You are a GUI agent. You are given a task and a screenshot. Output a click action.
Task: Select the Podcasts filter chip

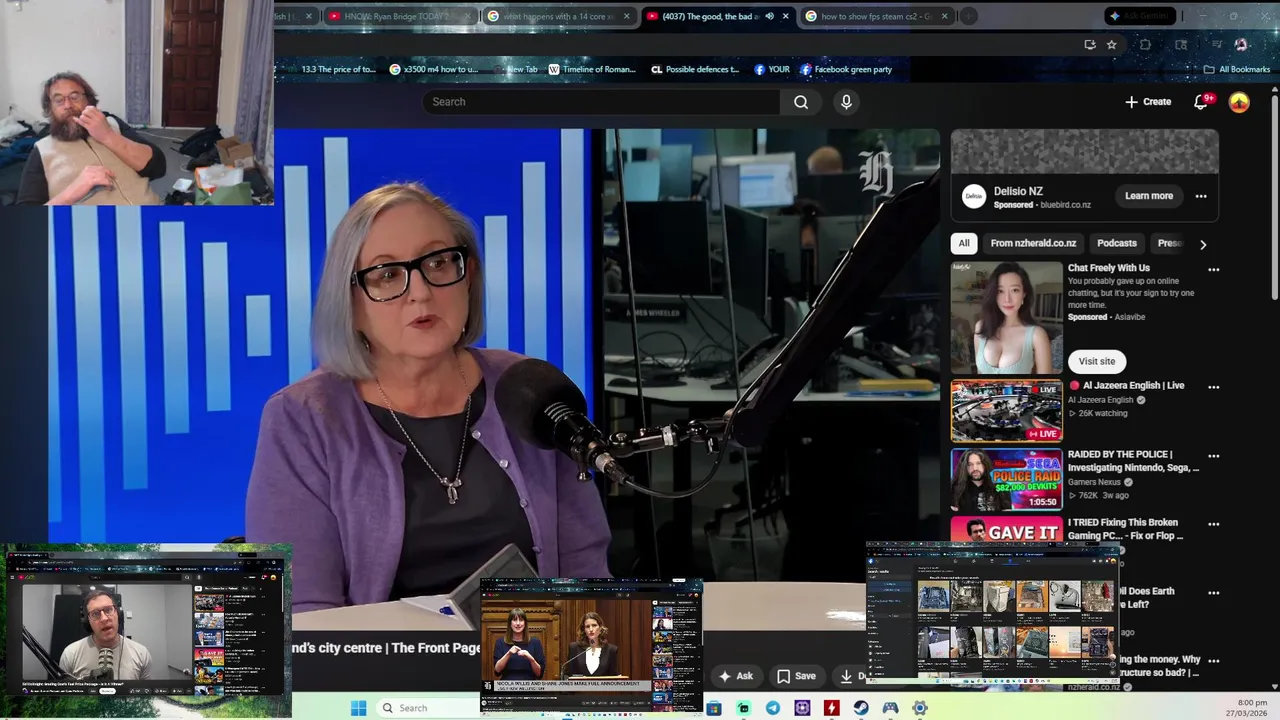pyautogui.click(x=1117, y=243)
